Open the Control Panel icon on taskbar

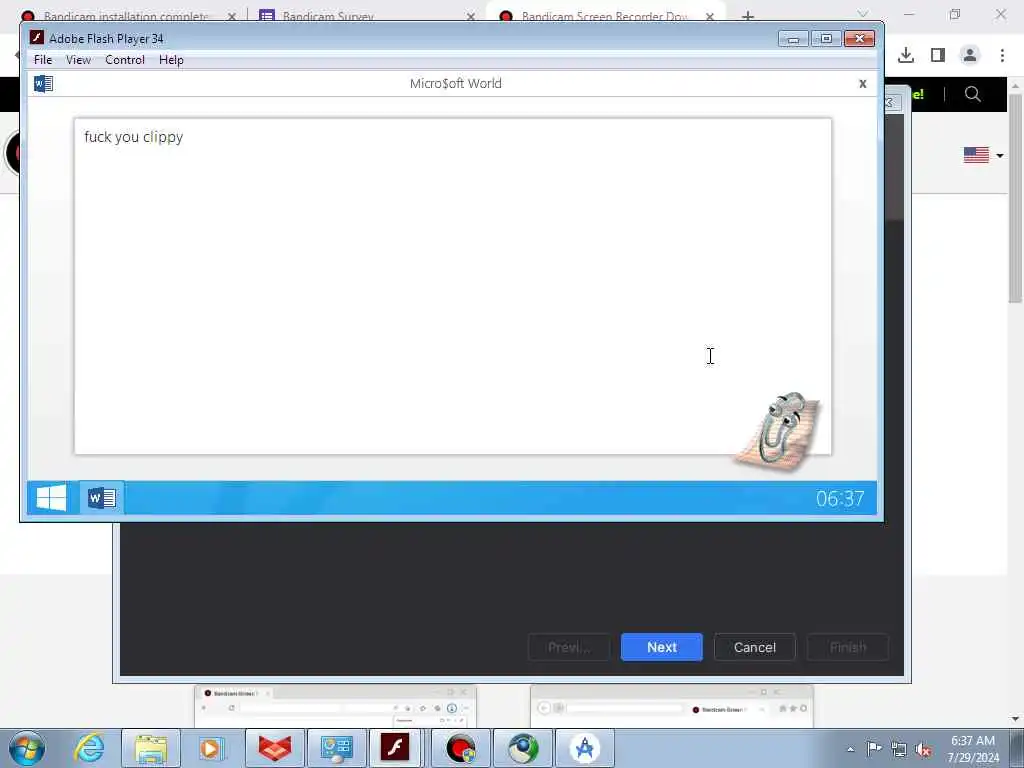pos(337,748)
